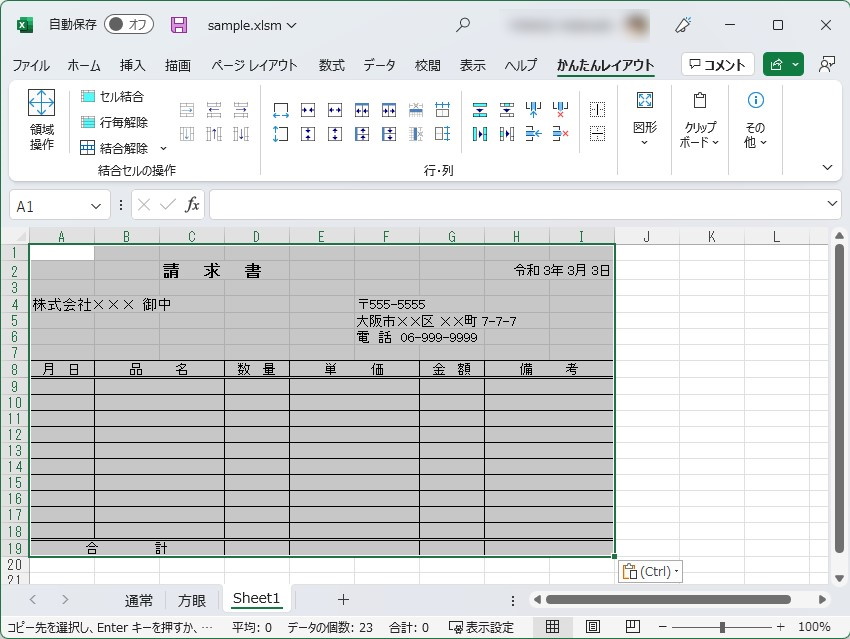Viewport: 850px width, 639px height.
Task: Click the paste options (Ctrl) popup button
Action: point(650,570)
